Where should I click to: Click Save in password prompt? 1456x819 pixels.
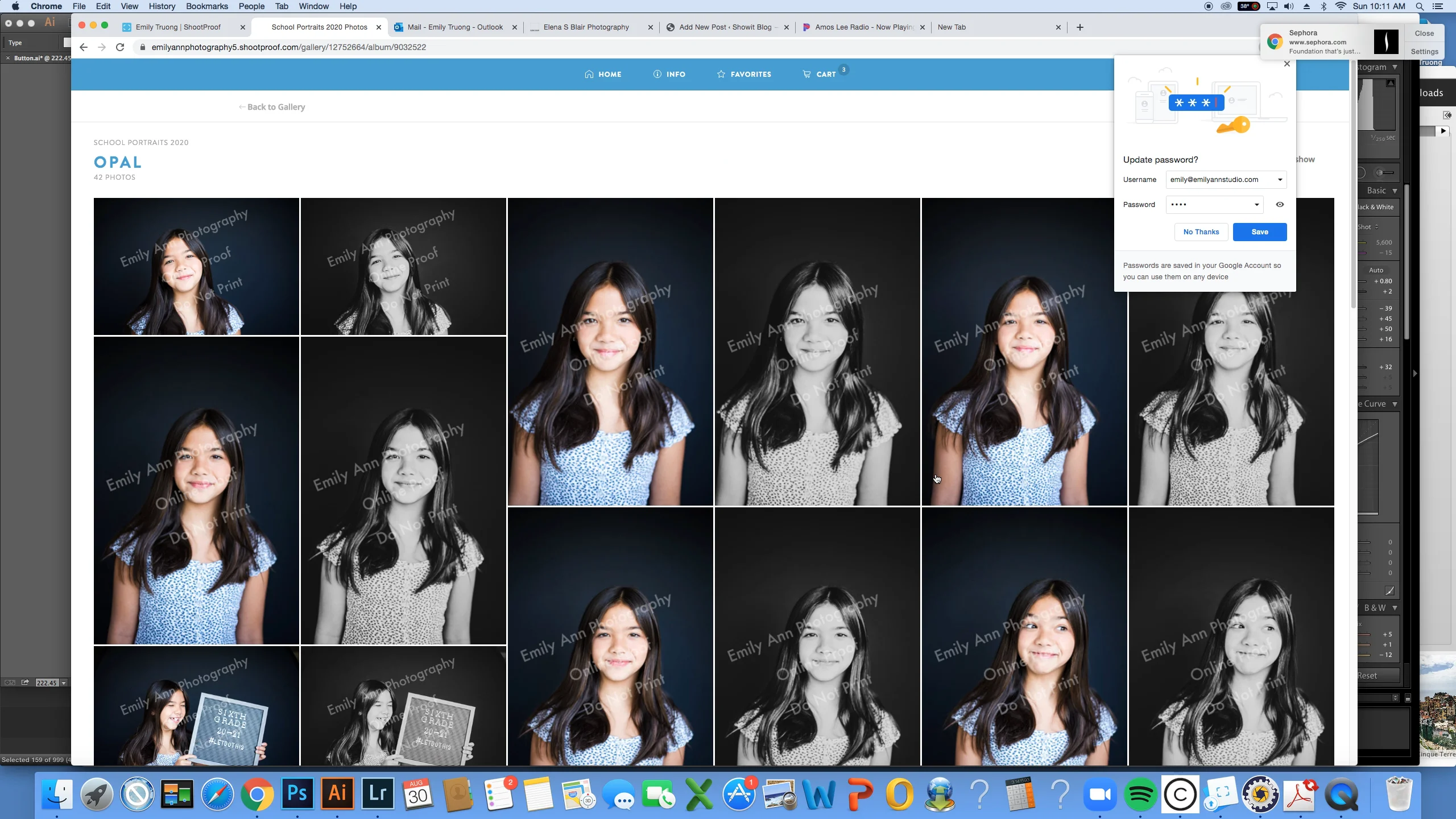pos(1259,232)
